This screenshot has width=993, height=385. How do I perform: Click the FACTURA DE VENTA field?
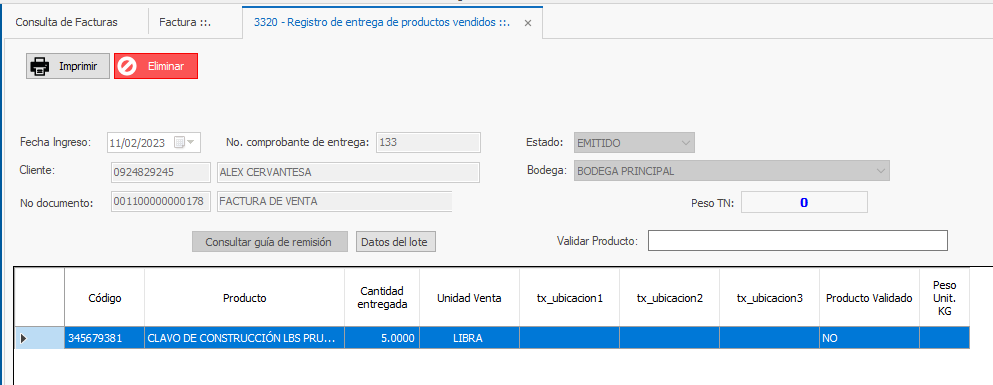[334, 201]
